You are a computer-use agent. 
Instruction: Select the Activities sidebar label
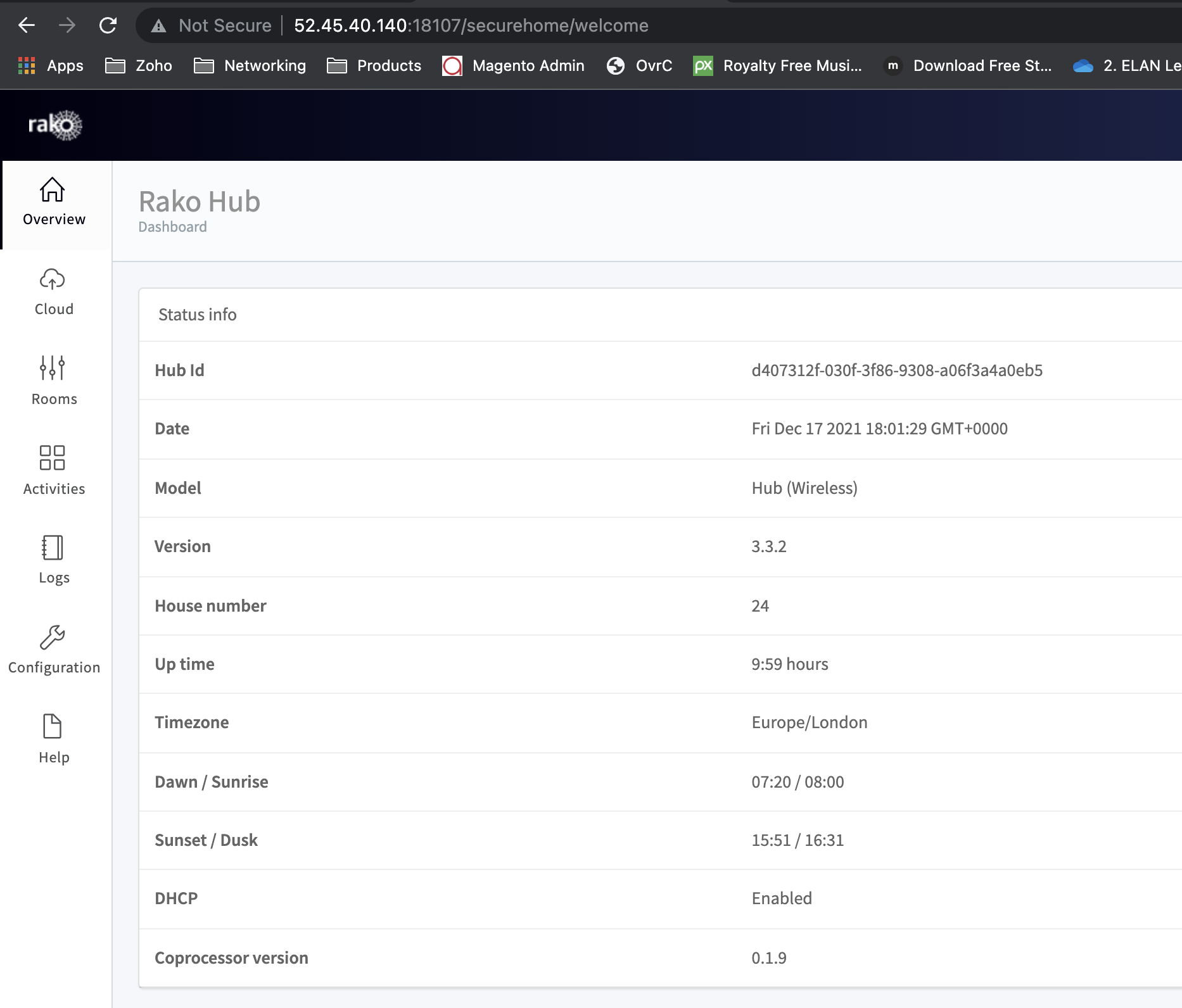[x=54, y=489]
